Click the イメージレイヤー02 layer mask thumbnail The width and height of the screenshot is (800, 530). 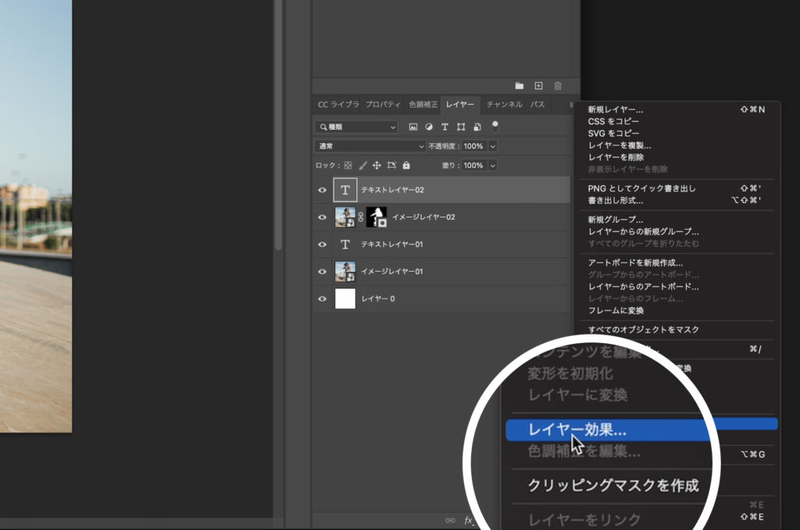click(377, 217)
